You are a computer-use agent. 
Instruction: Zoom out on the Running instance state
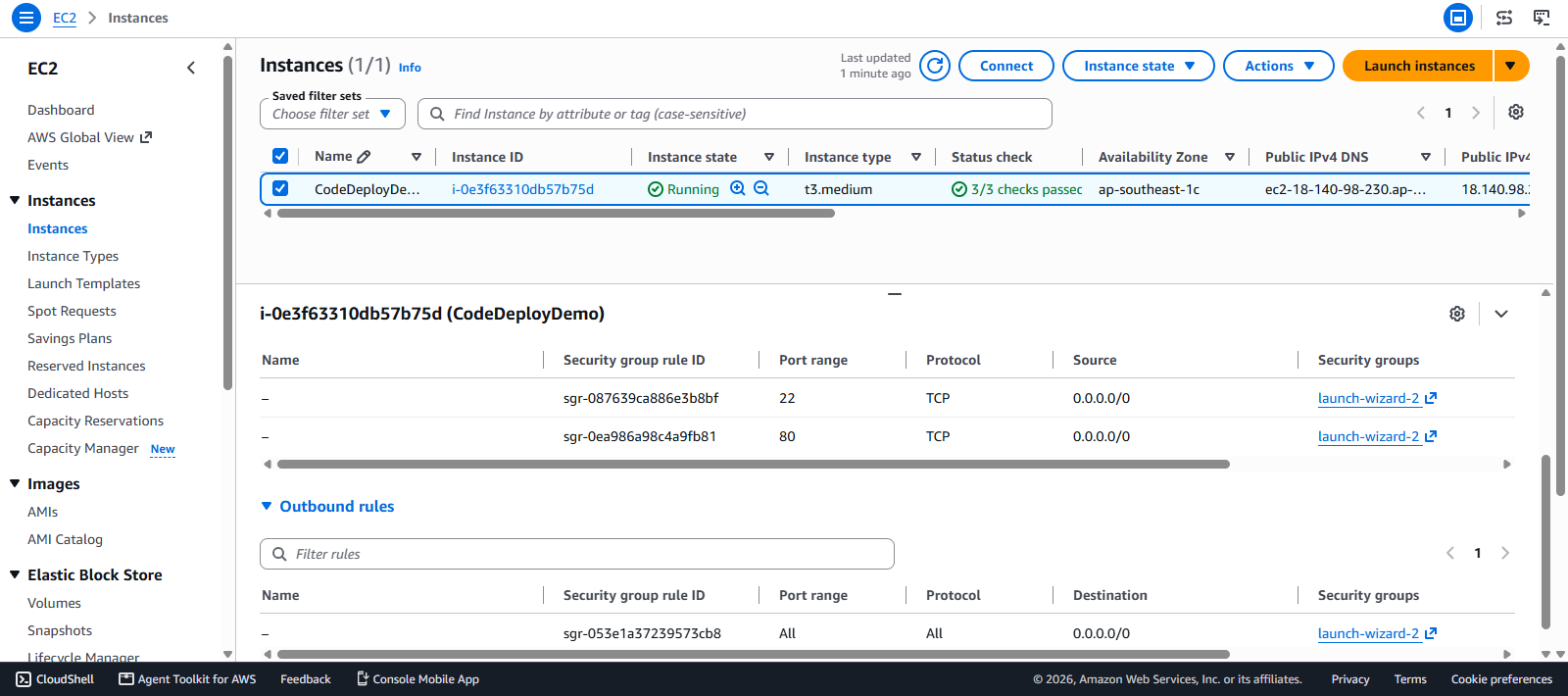point(761,188)
